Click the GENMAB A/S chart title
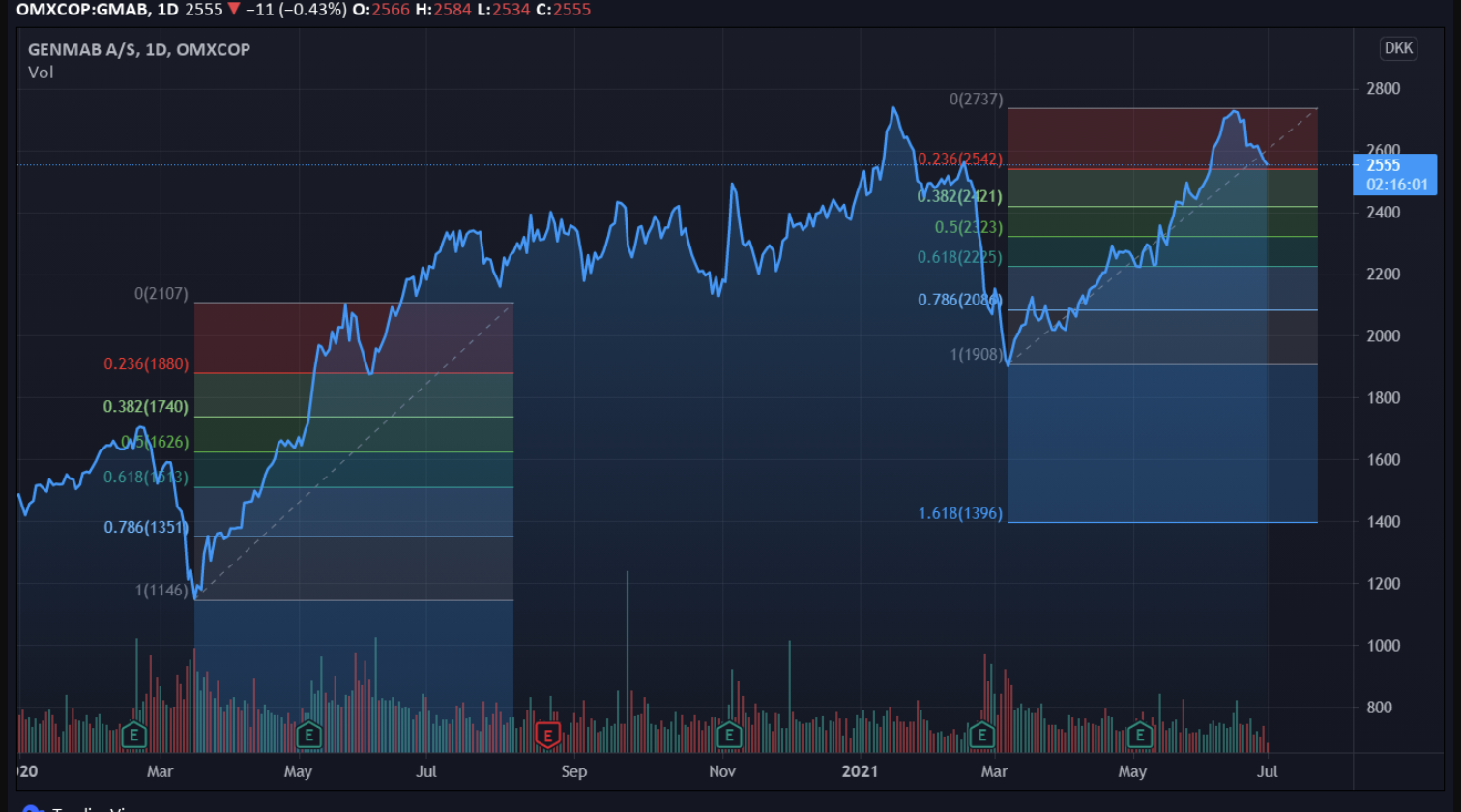 coord(138,49)
